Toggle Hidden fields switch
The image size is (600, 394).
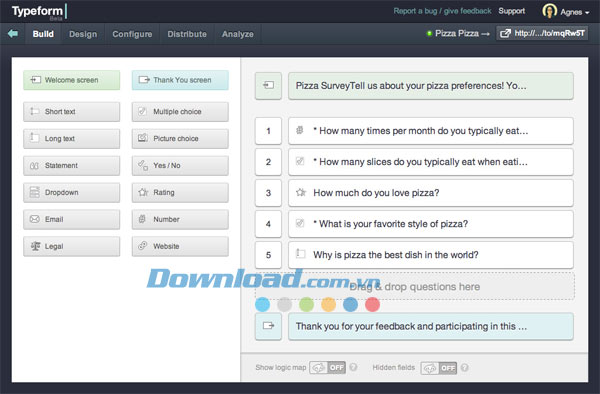439,368
